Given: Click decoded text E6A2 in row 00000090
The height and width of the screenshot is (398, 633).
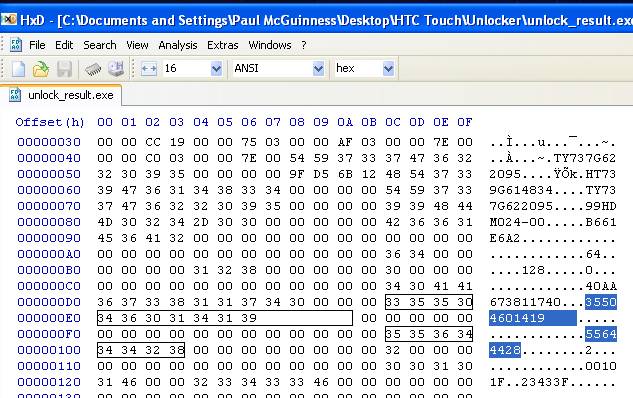Looking at the screenshot, I should pyautogui.click(x=505, y=238).
